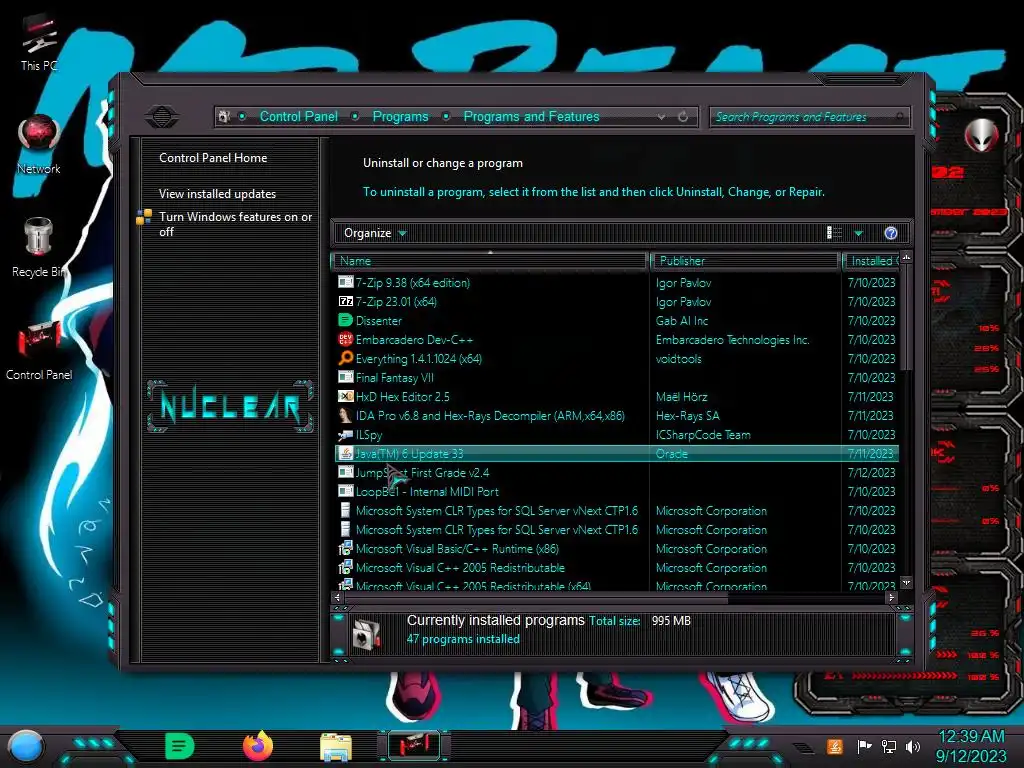
Task: Open Control Panel Home link
Action: pyautogui.click(x=213, y=157)
